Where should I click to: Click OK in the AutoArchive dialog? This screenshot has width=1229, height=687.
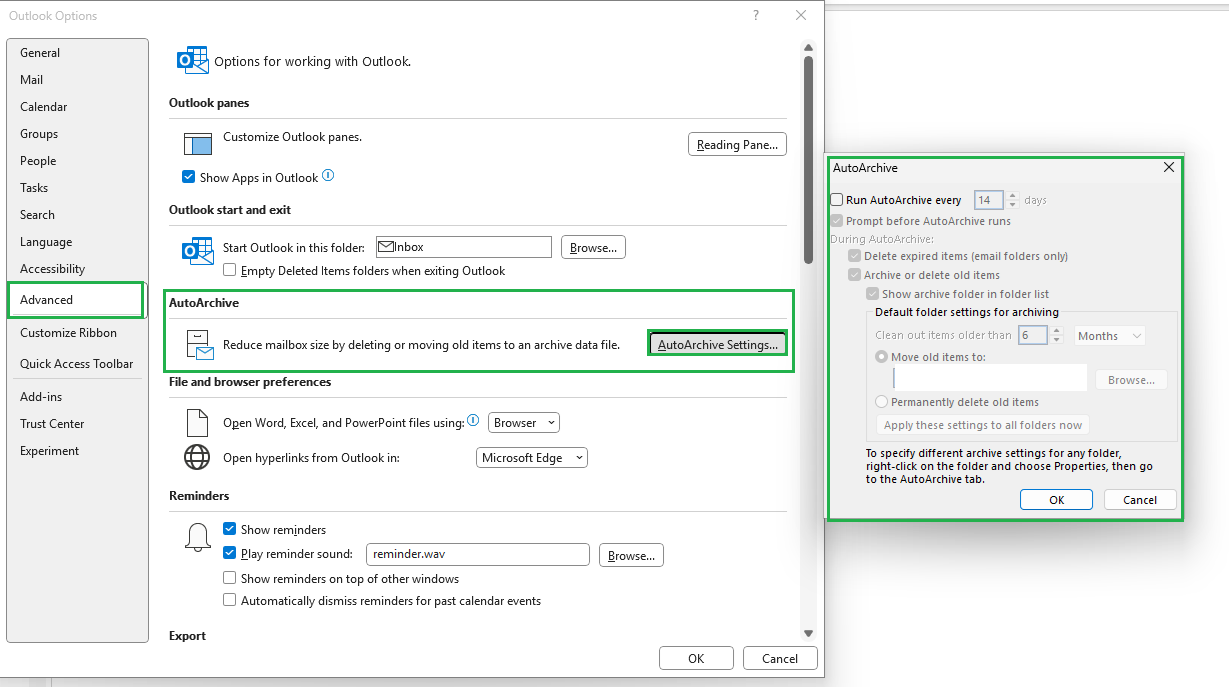(1056, 500)
